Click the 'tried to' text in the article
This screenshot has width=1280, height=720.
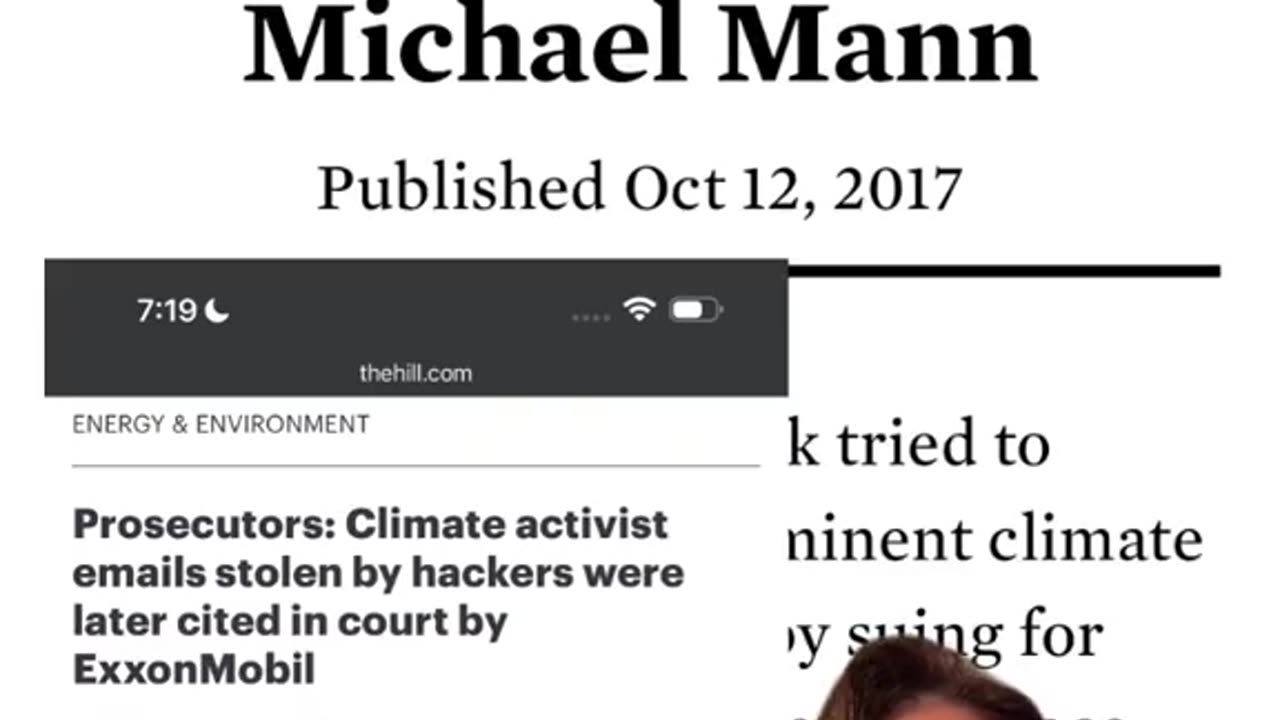944,444
